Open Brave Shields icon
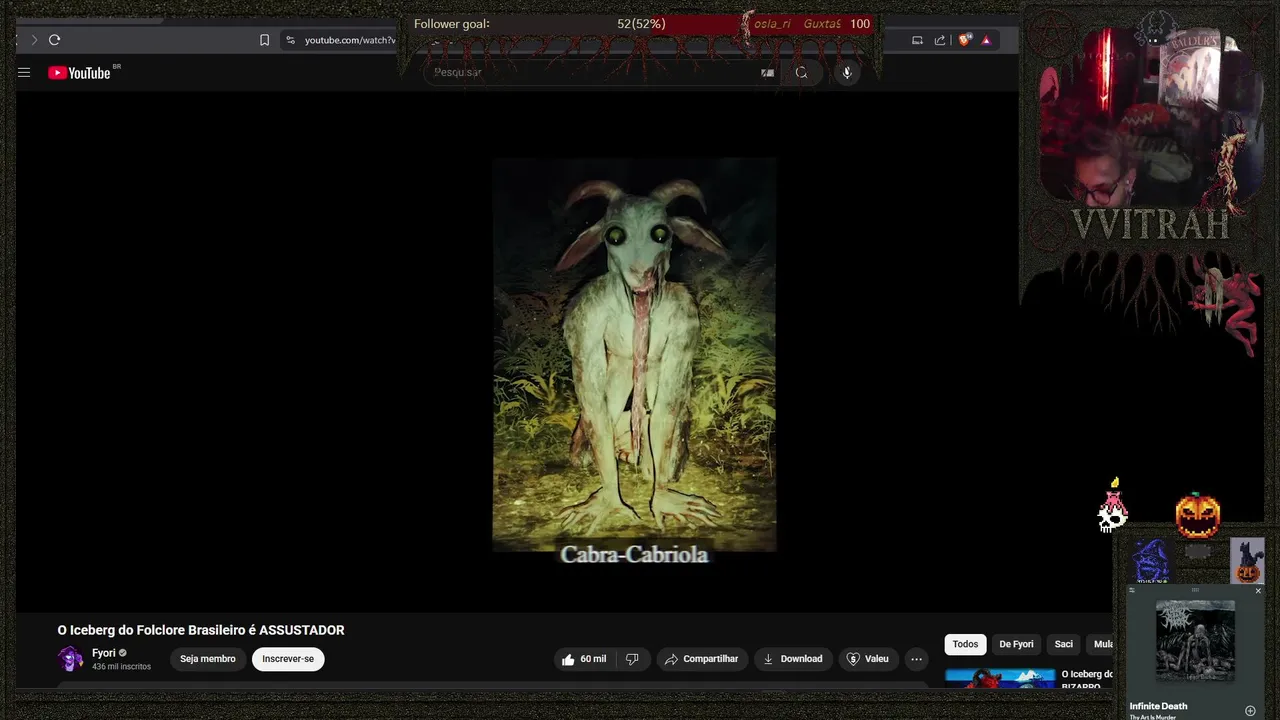This screenshot has height=720, width=1280. point(964,40)
